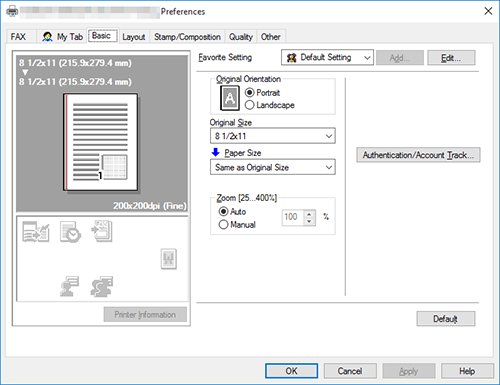Click the blue arrow beside Paper Size
This screenshot has width=500, height=385.
pos(216,153)
